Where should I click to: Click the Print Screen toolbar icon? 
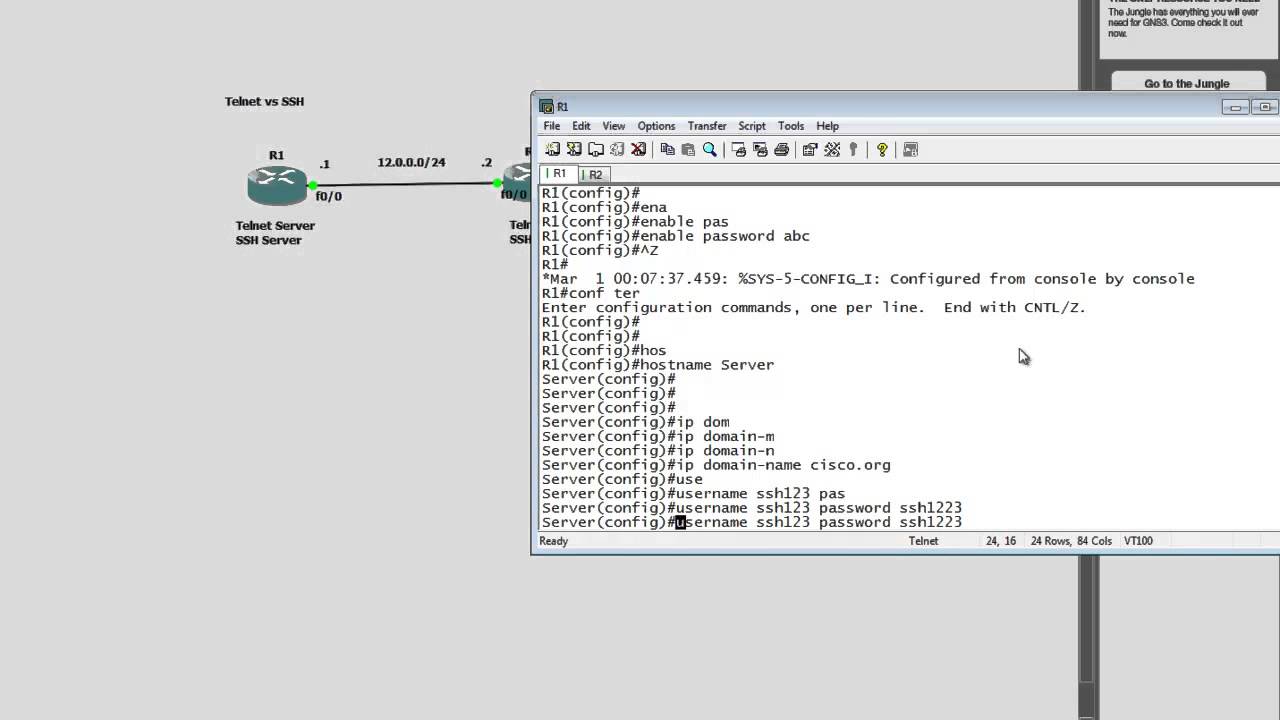[739, 149]
